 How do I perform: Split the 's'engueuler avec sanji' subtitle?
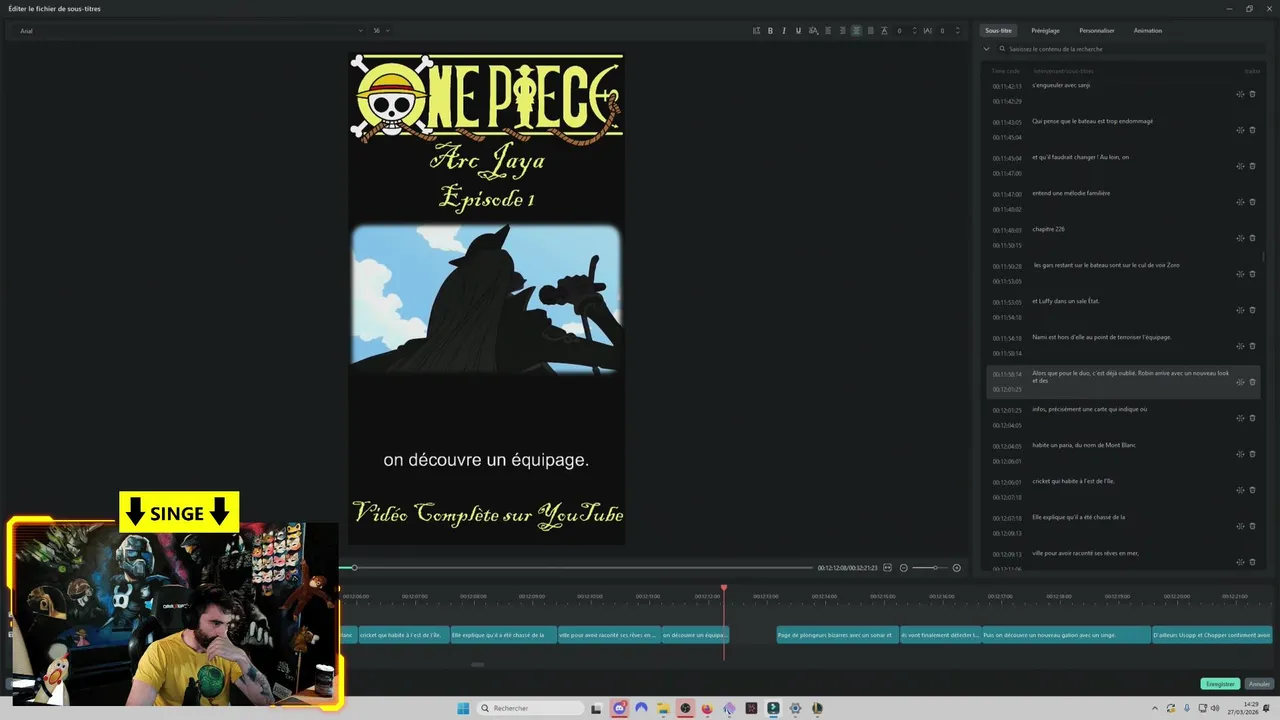click(x=1240, y=94)
